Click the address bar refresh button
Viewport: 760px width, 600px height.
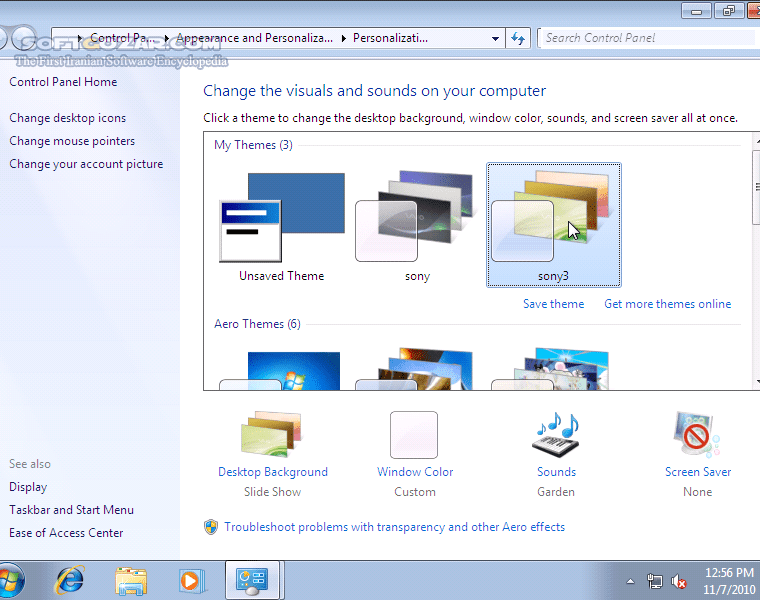pyautogui.click(x=518, y=38)
